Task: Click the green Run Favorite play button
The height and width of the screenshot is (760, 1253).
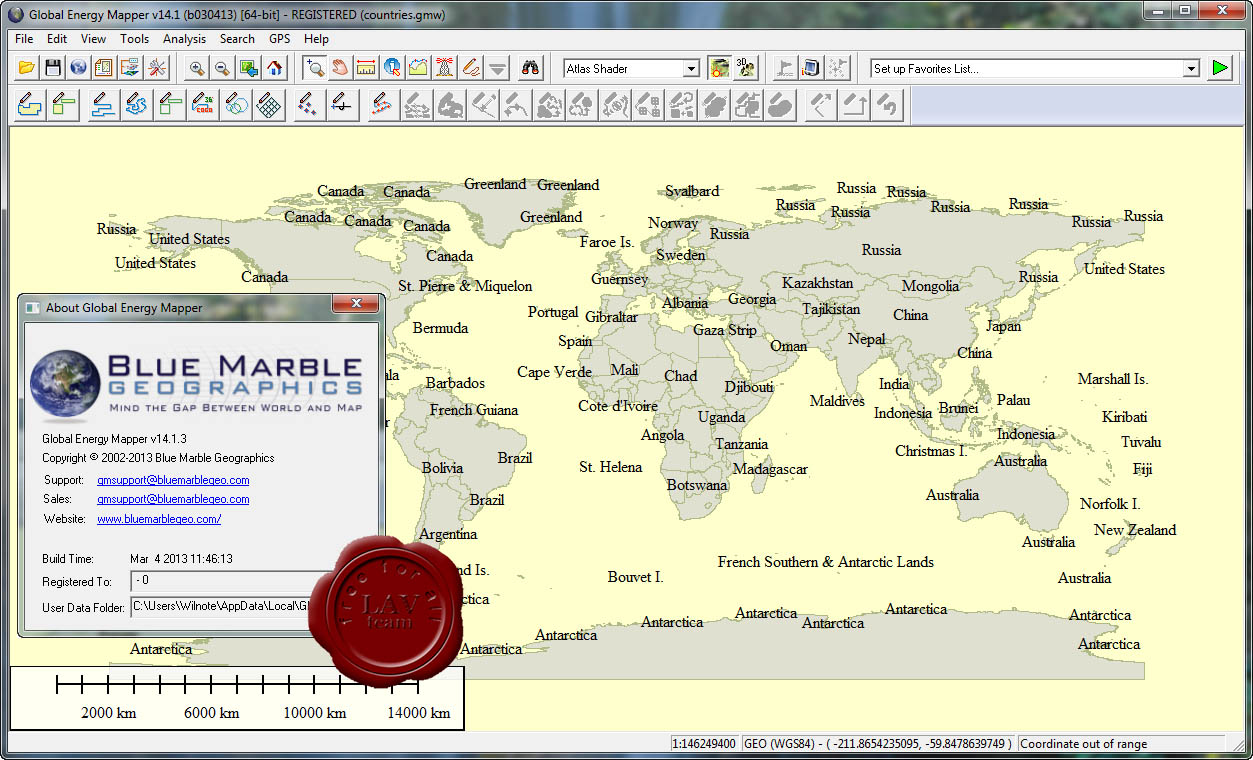Action: 1219,68
